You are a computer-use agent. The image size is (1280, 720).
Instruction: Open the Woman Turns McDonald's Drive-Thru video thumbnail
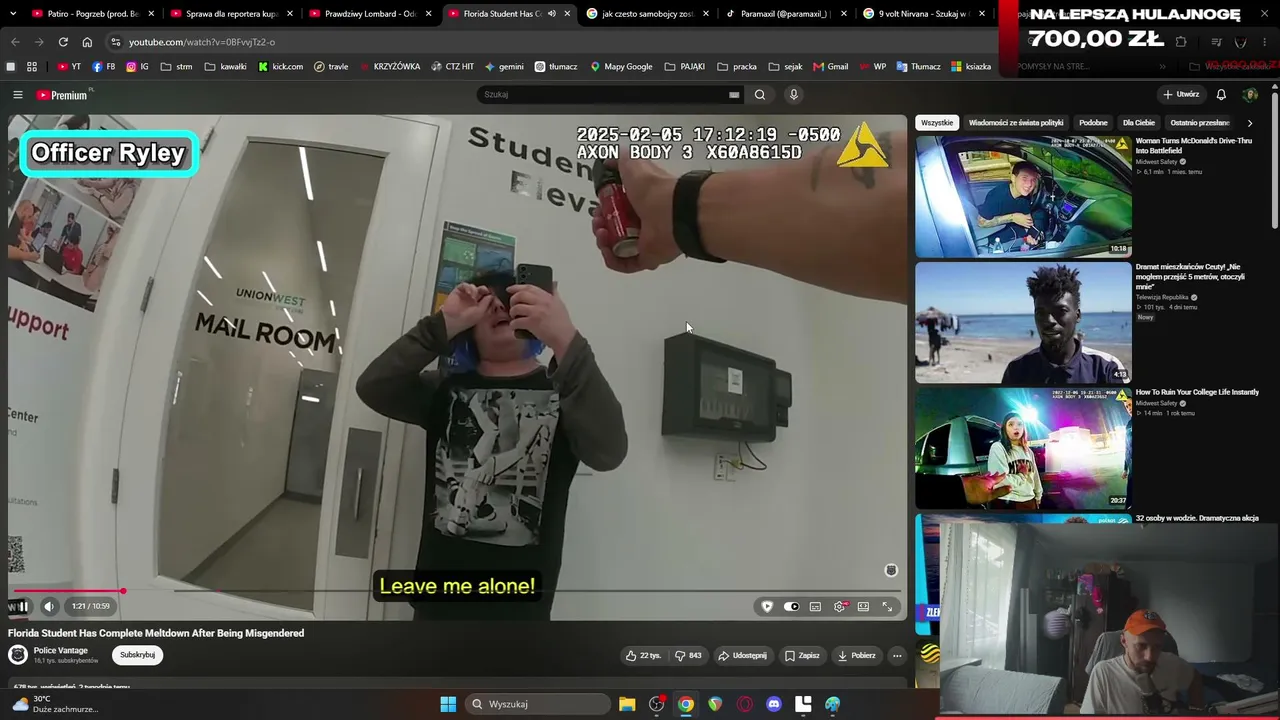(x=1023, y=196)
